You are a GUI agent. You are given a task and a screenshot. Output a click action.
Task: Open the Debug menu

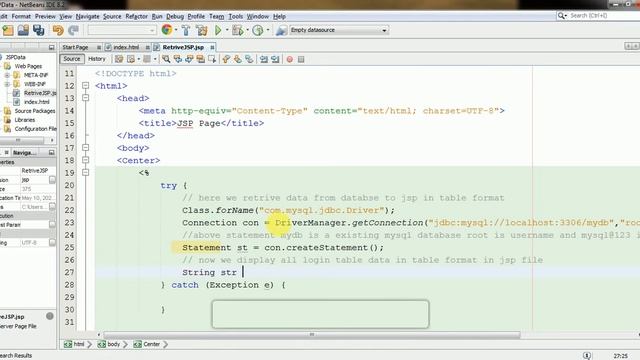click(x=175, y=16)
